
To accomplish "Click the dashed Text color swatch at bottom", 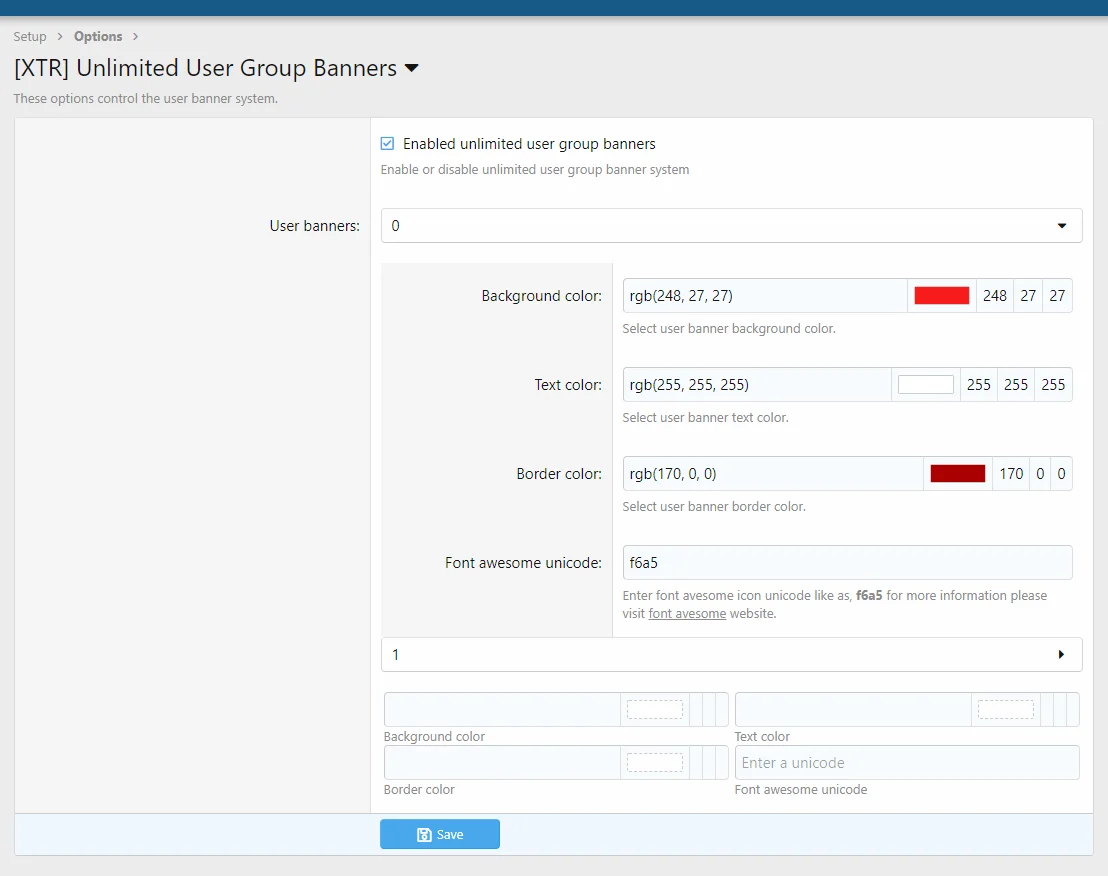I will coord(1006,709).
